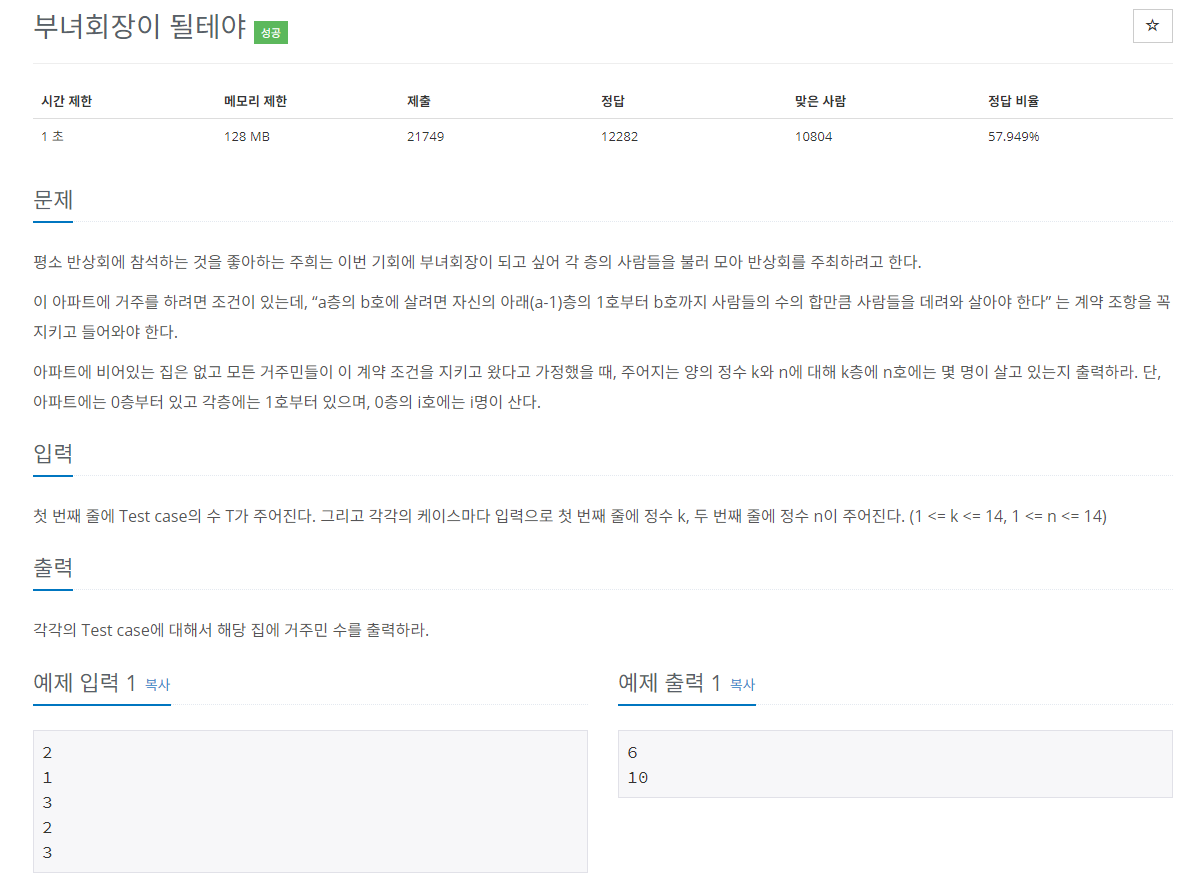This screenshot has height=884, width=1193.
Task: Click the 맞은 사람 column header
Action: (x=820, y=101)
